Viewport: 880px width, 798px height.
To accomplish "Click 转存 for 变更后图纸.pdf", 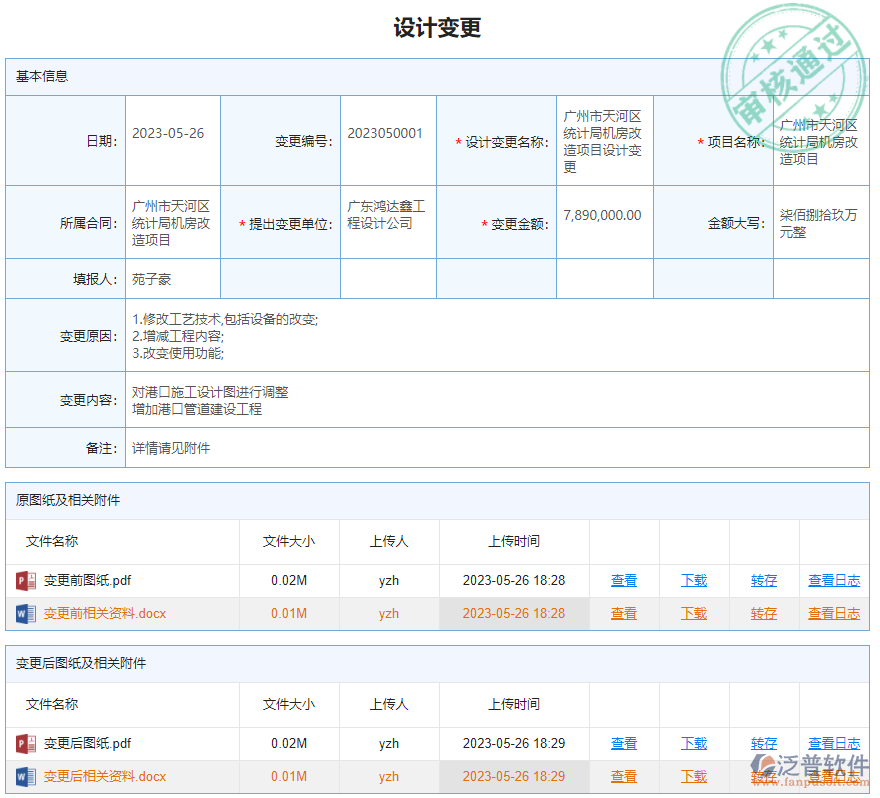I will (763, 743).
